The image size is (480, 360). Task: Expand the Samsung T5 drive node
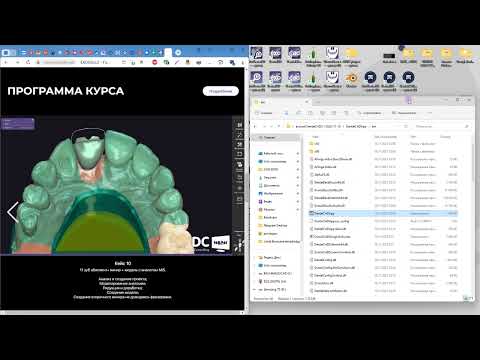tap(254, 289)
